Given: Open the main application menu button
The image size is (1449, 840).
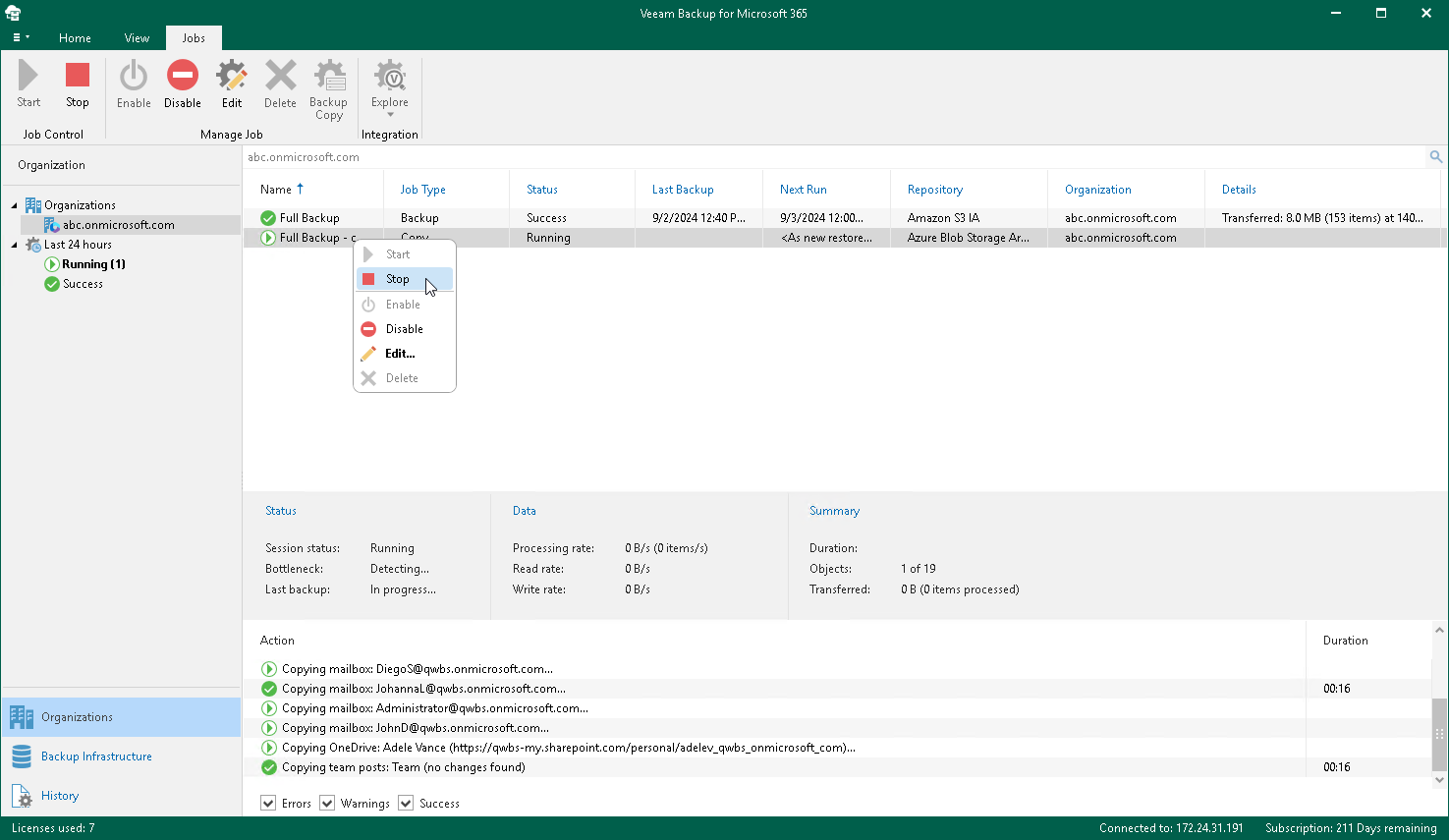Looking at the screenshot, I should pos(21,37).
